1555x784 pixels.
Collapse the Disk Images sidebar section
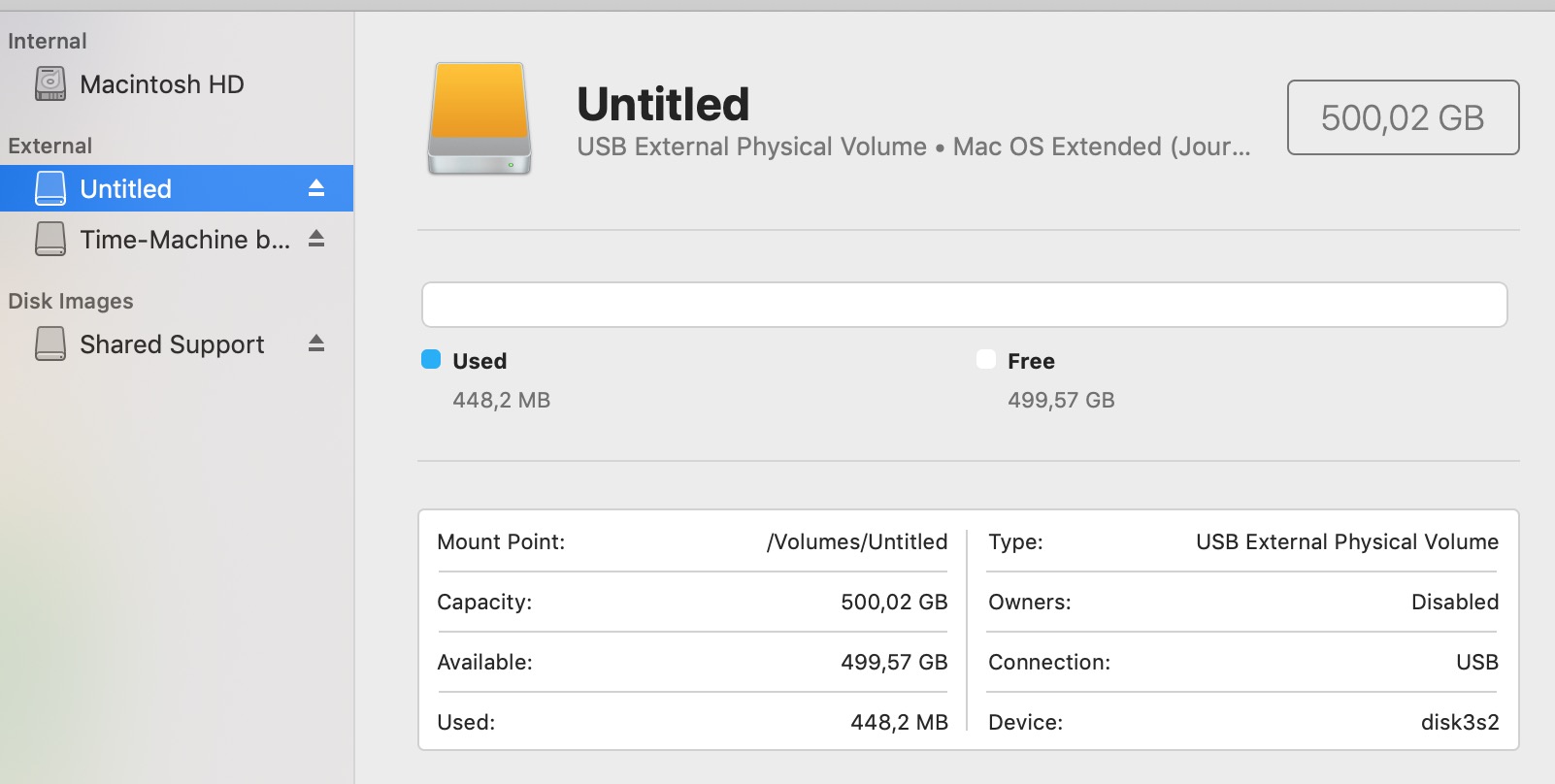(70, 301)
